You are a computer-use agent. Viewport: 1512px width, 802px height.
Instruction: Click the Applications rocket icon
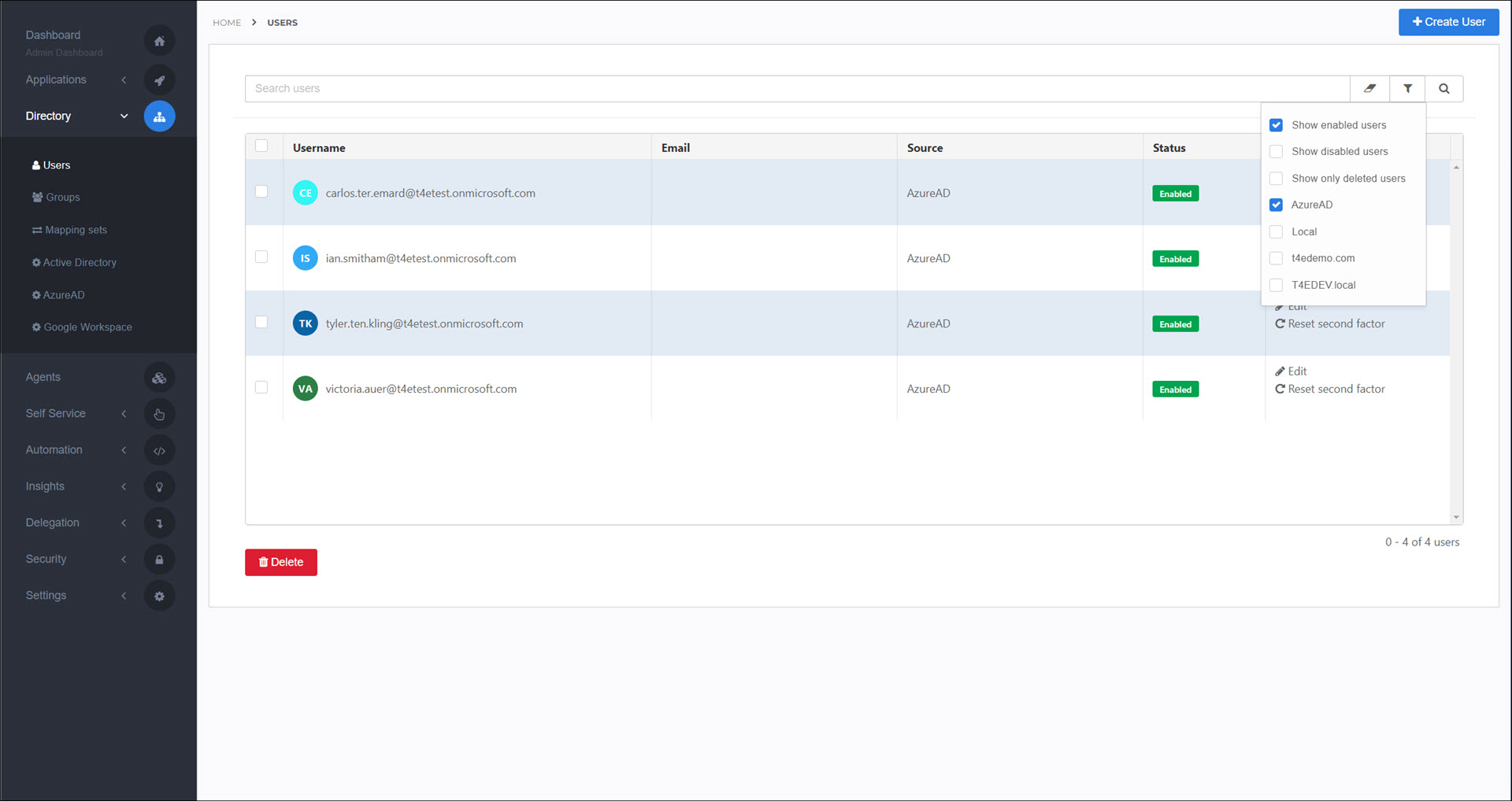(x=159, y=80)
